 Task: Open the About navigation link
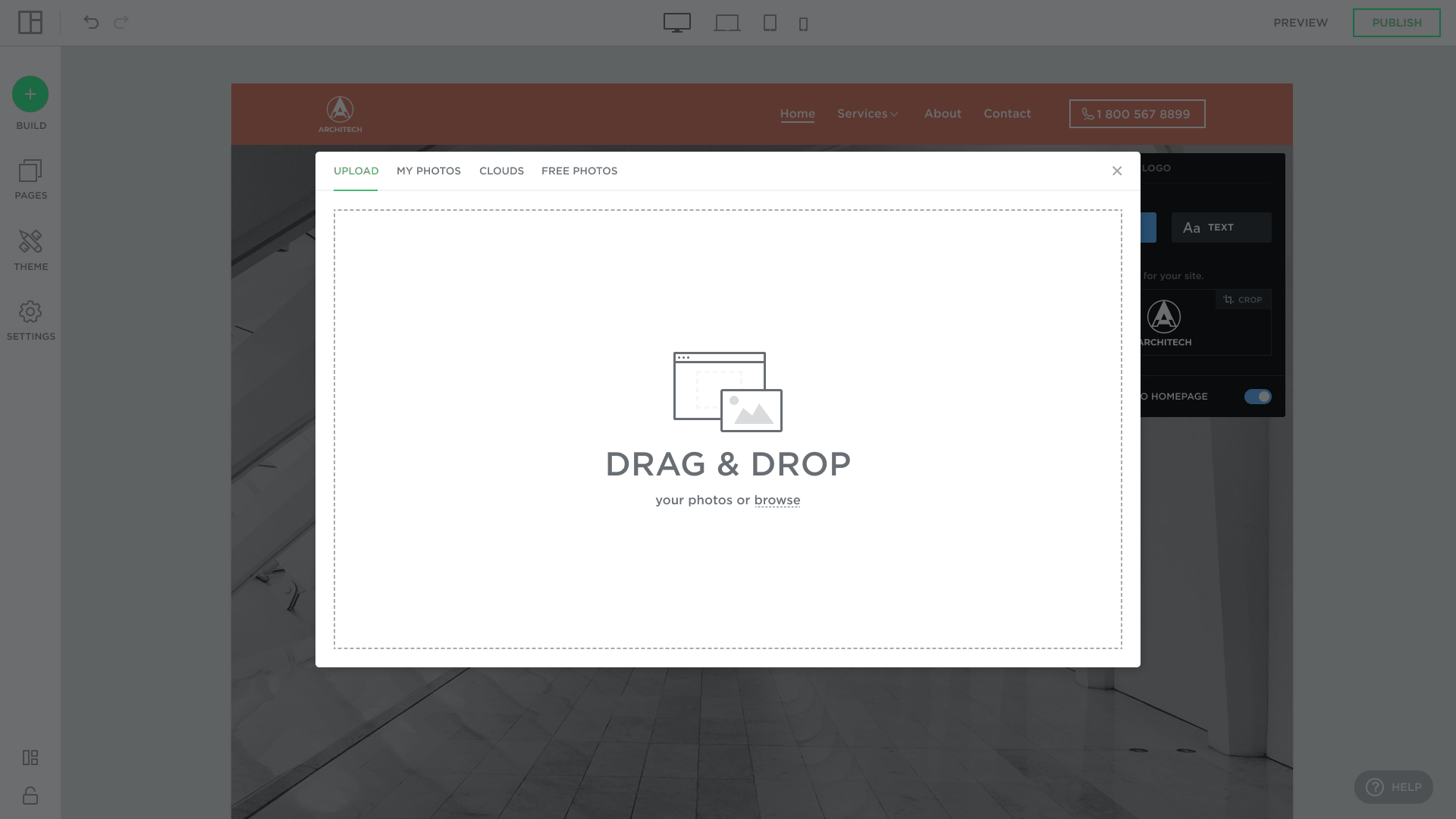pos(943,114)
